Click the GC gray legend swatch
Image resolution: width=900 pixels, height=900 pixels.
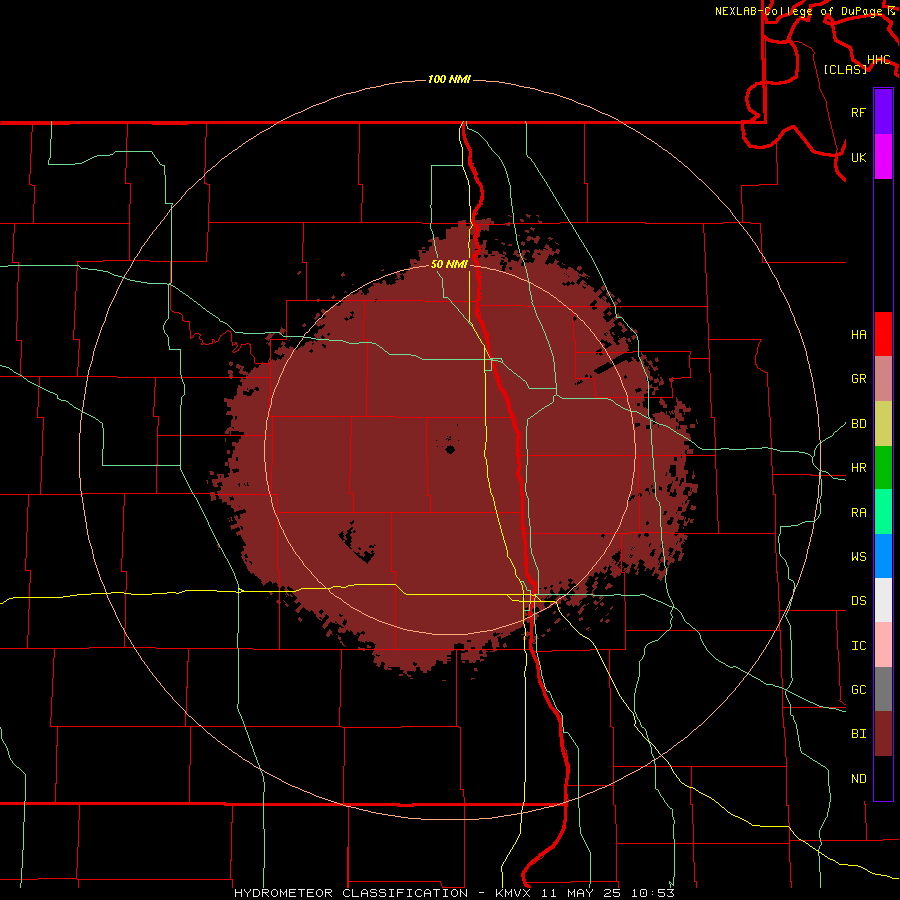pyautogui.click(x=883, y=689)
